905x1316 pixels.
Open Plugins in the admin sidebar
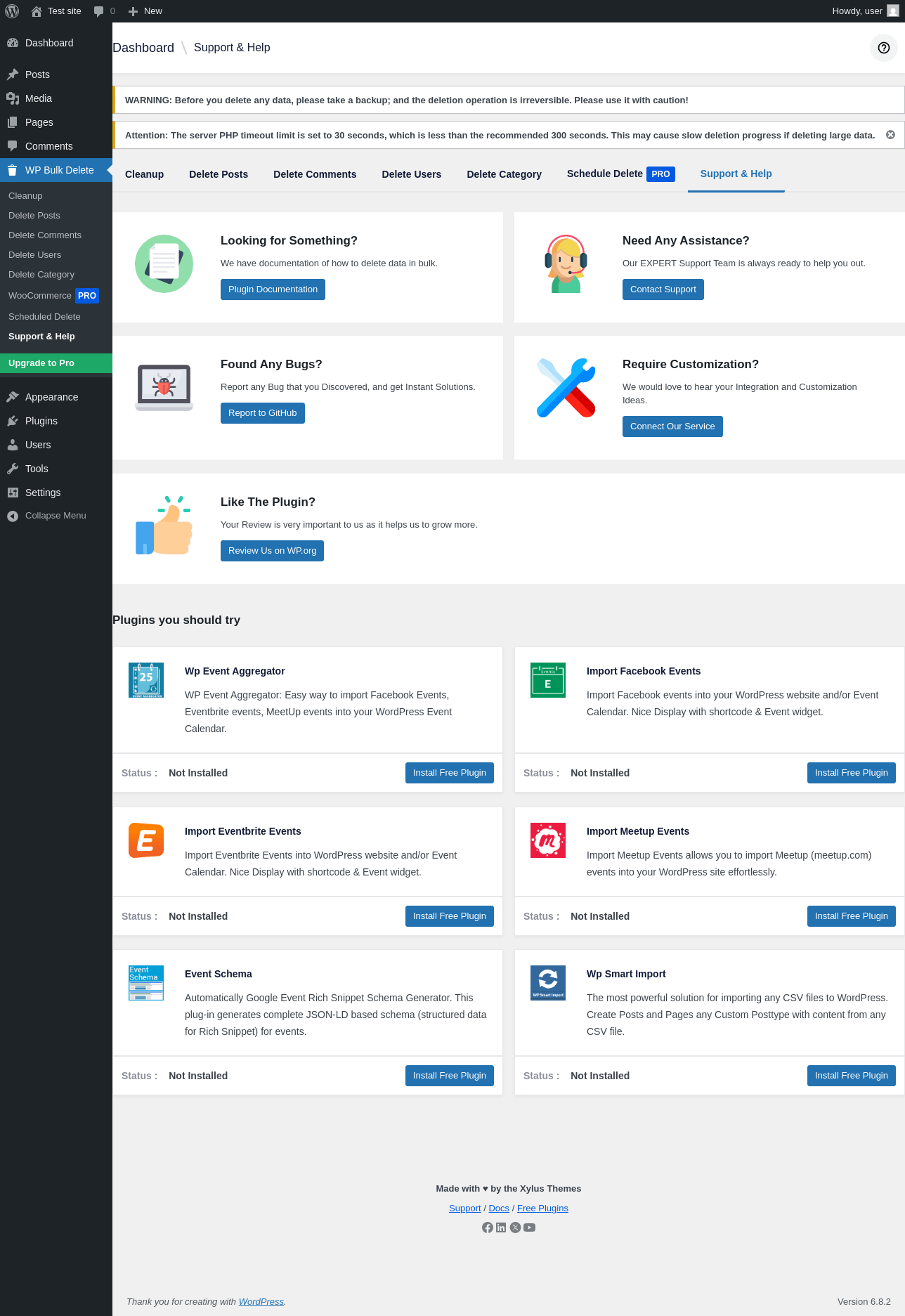coord(41,421)
